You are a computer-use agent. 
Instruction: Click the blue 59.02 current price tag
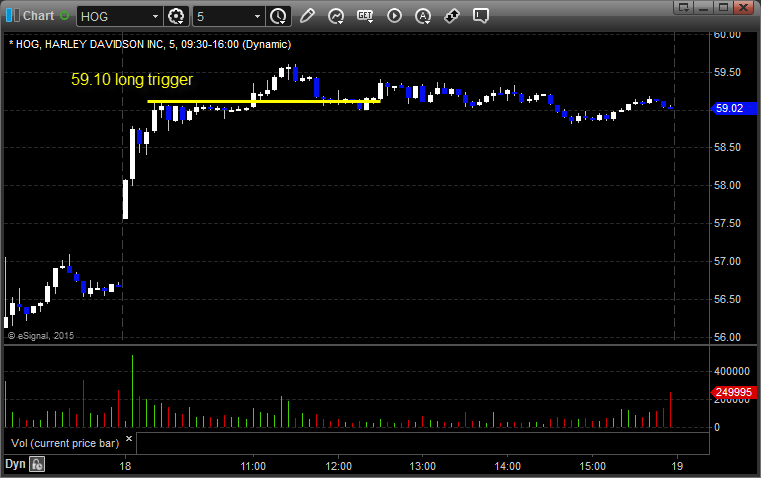coord(732,108)
